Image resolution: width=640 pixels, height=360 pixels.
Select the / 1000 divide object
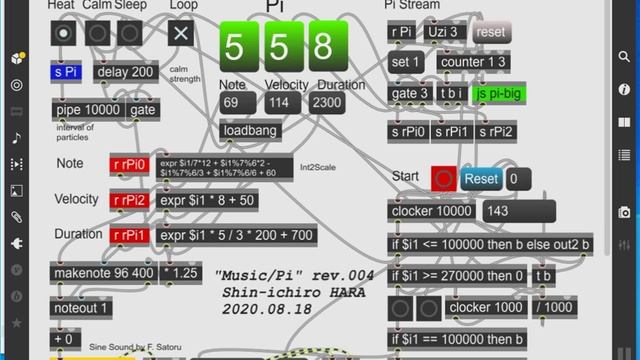click(x=555, y=307)
